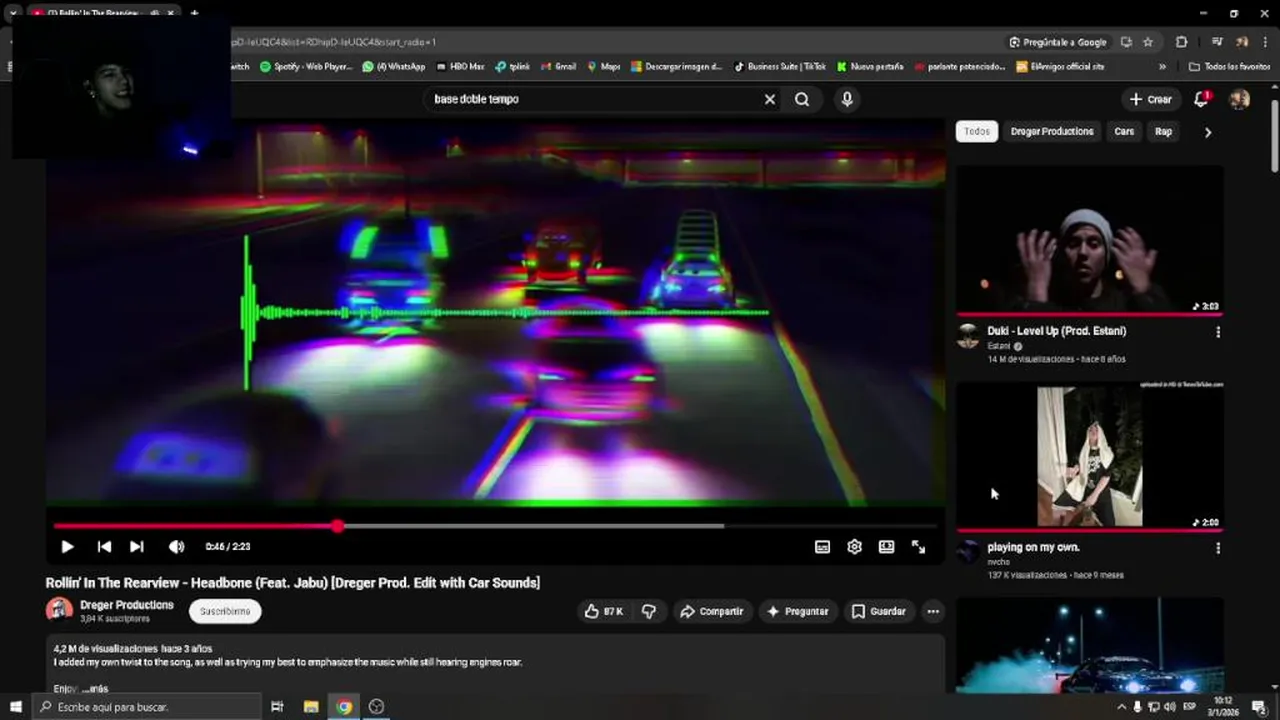Open the Maps bookmark
1280x720 pixels.
pyautogui.click(x=604, y=67)
